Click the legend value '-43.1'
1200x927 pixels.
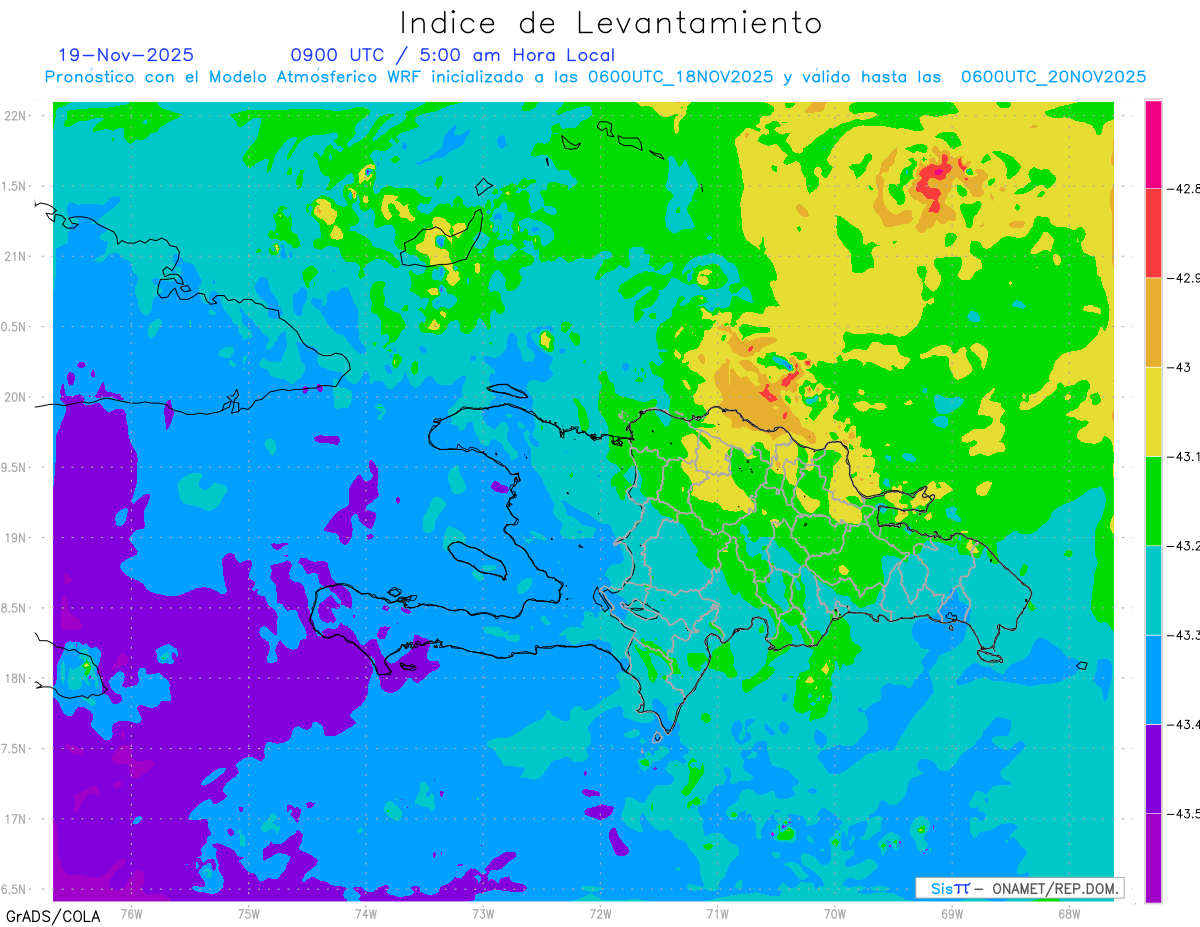pyautogui.click(x=1184, y=456)
